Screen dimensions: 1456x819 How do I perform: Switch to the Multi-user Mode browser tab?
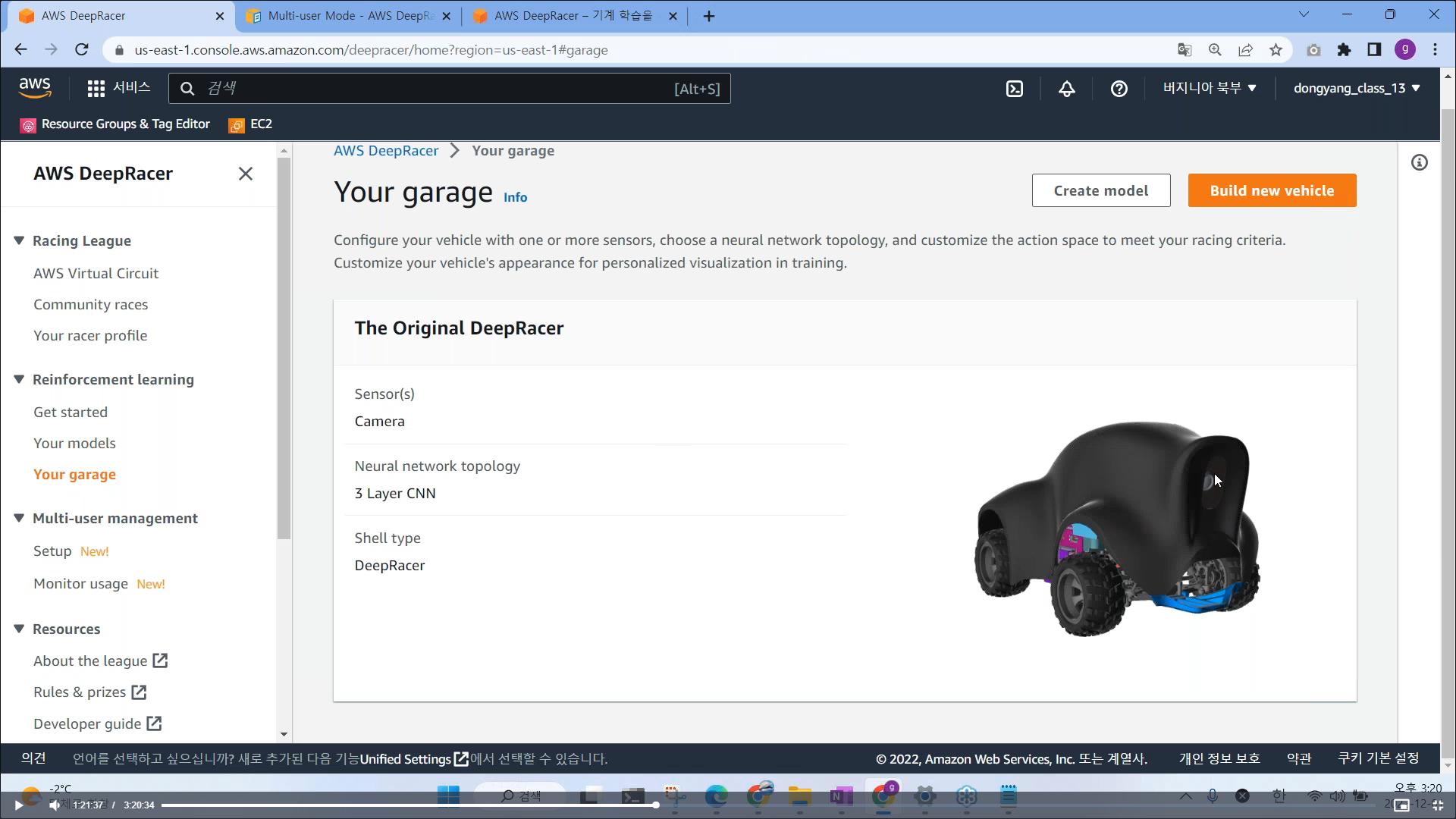(349, 16)
